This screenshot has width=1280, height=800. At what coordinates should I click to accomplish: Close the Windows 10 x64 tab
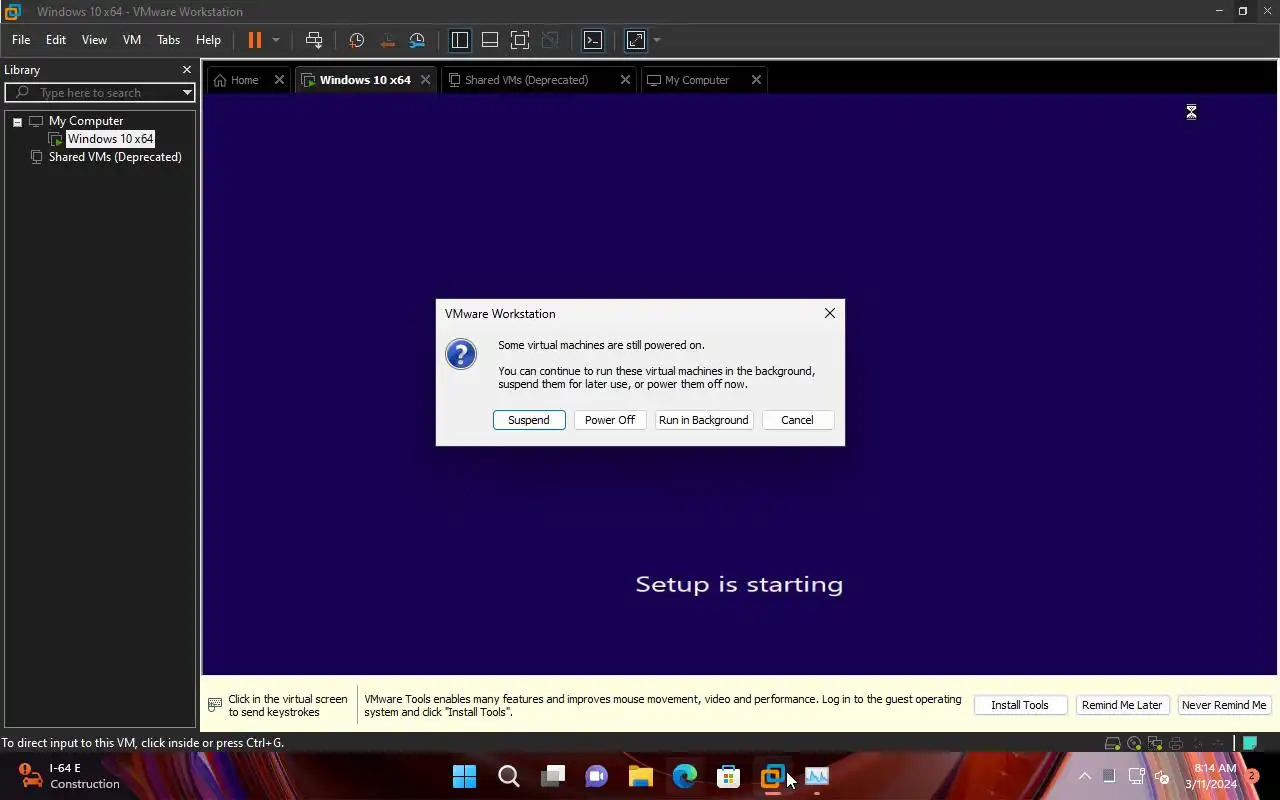[x=425, y=80]
